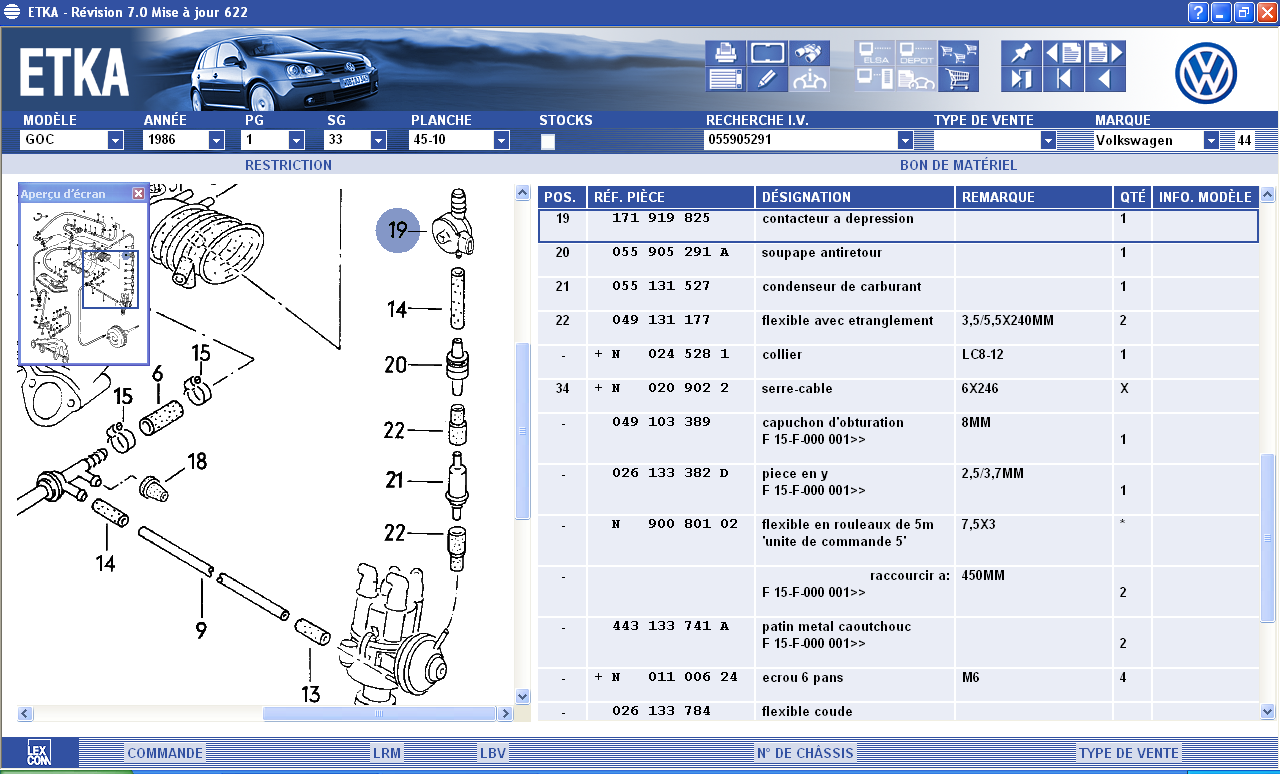Click the RÉF. PIÈCE column header

(671, 197)
